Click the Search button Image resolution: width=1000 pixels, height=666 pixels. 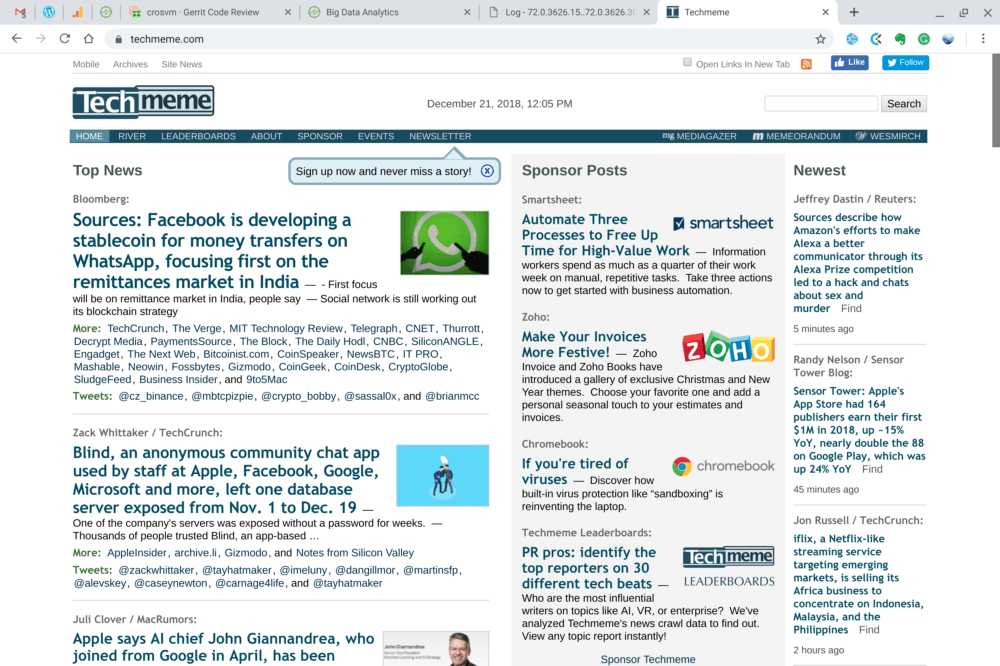(x=904, y=104)
